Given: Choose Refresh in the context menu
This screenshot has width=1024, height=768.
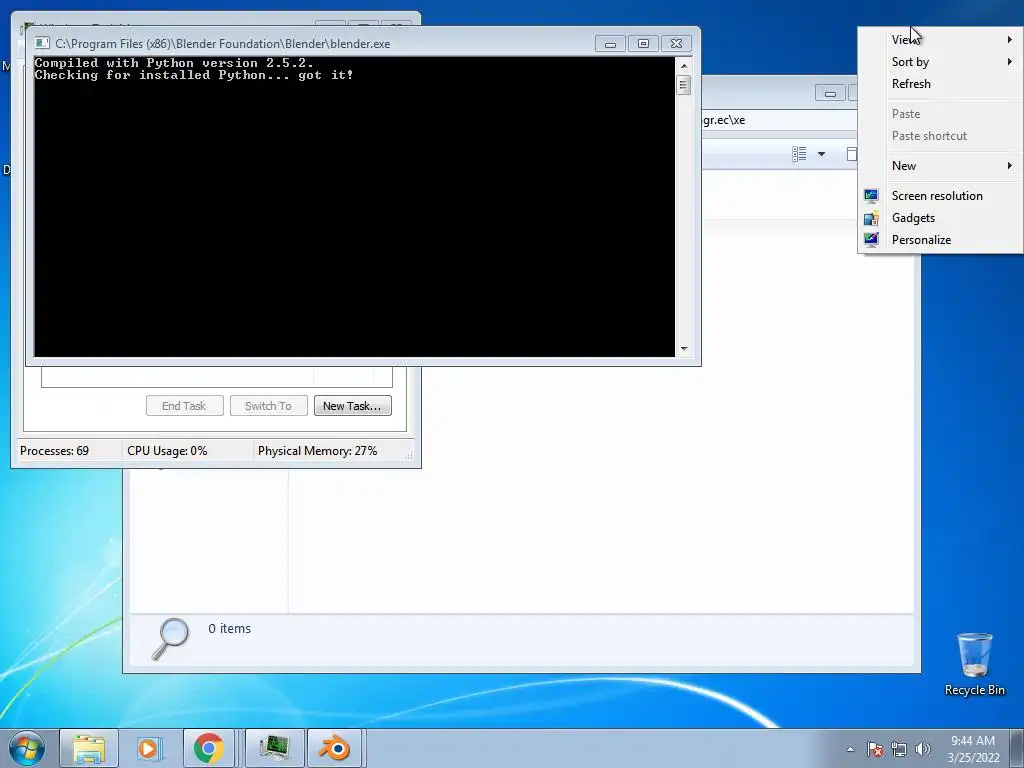Looking at the screenshot, I should click(x=941, y=84).
